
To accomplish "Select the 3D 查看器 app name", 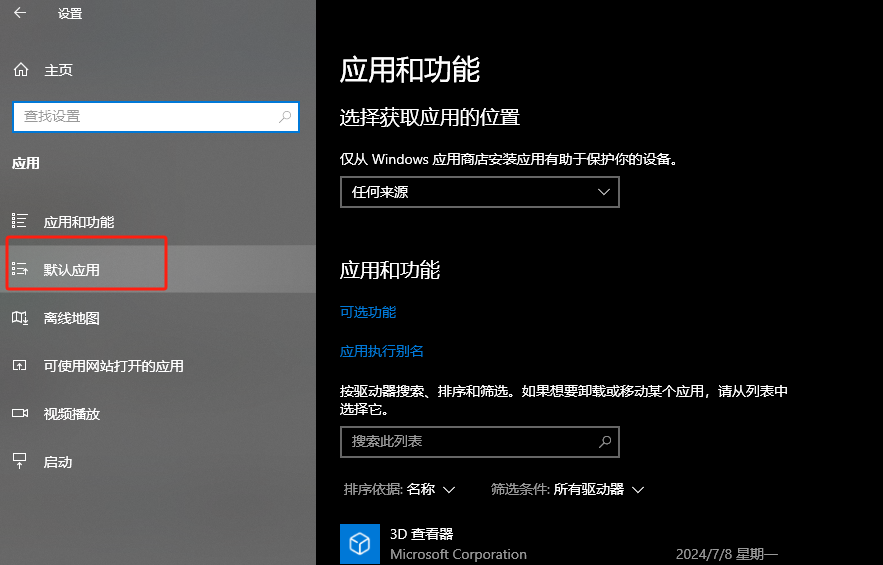I will click(x=421, y=534).
